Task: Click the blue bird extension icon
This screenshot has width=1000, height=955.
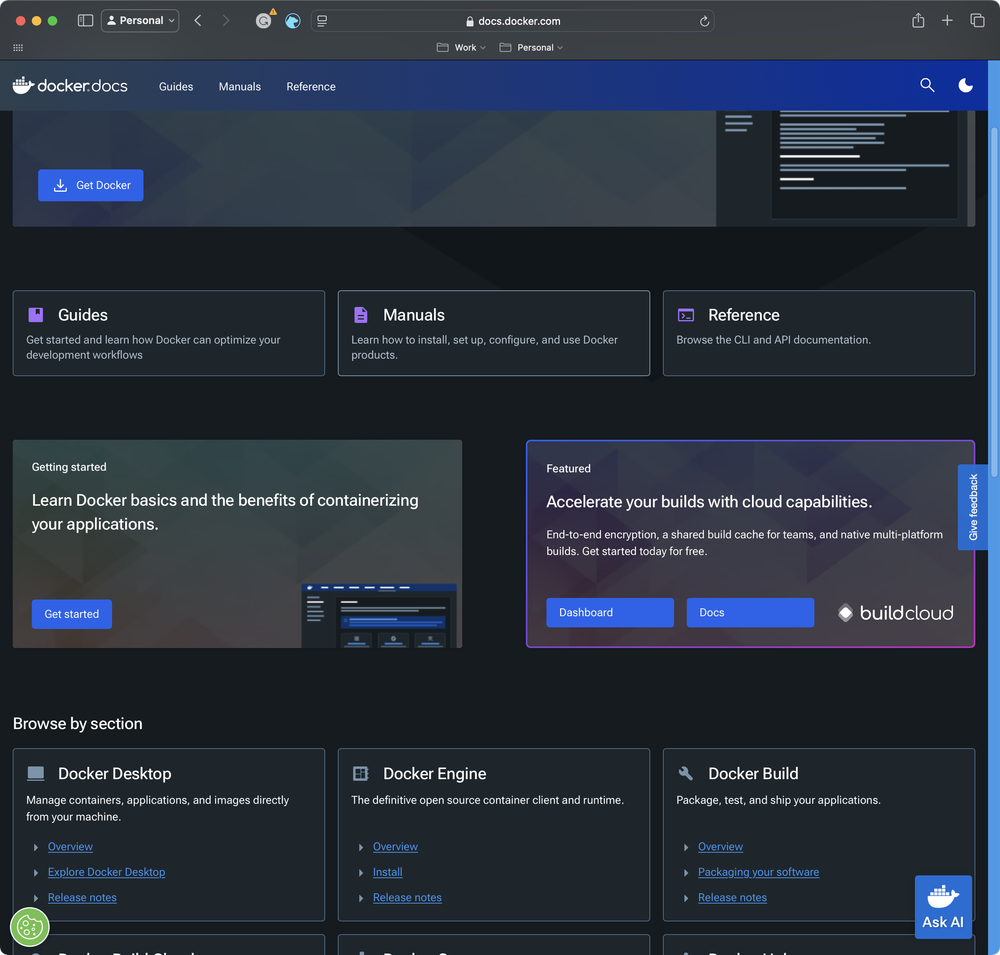Action: (x=292, y=21)
